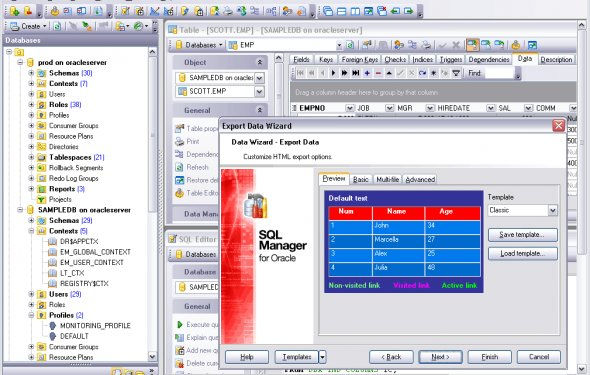Screen dimensions: 590x375
Task: Switch to the Triggers tab
Action: (451, 59)
